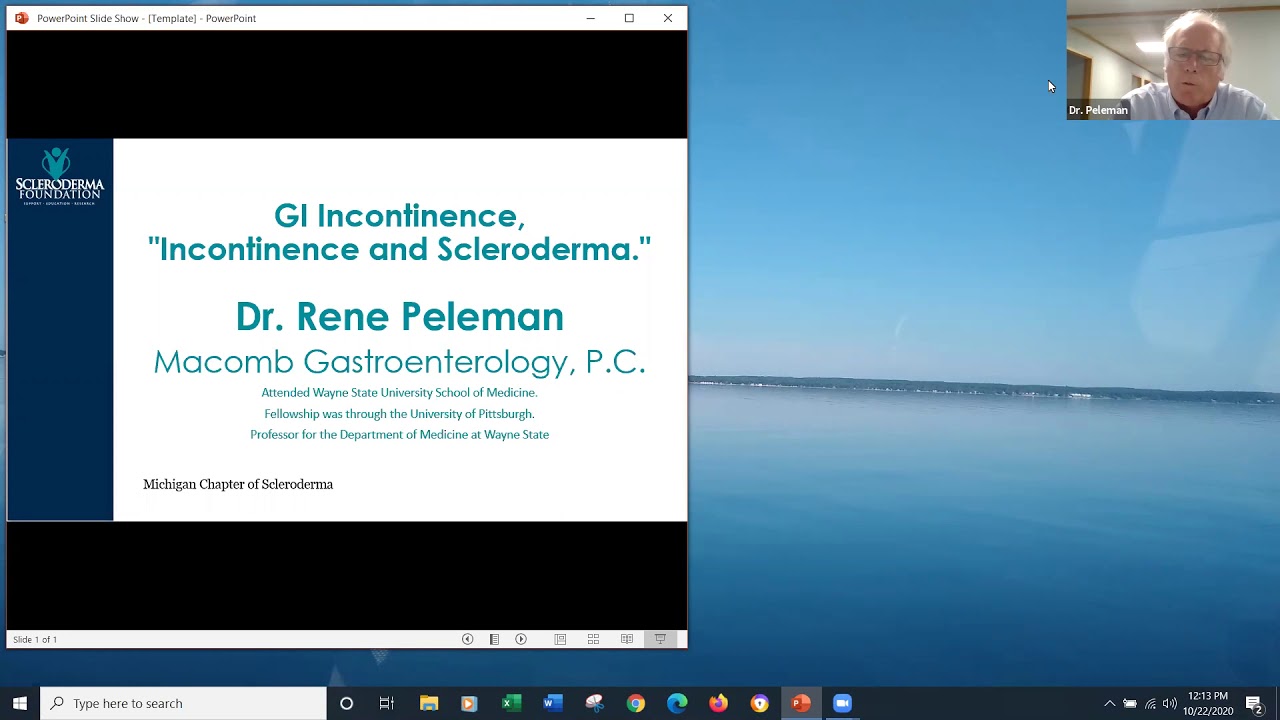
Task: Open Cortana circle icon on taskbar
Action: [x=346, y=703]
